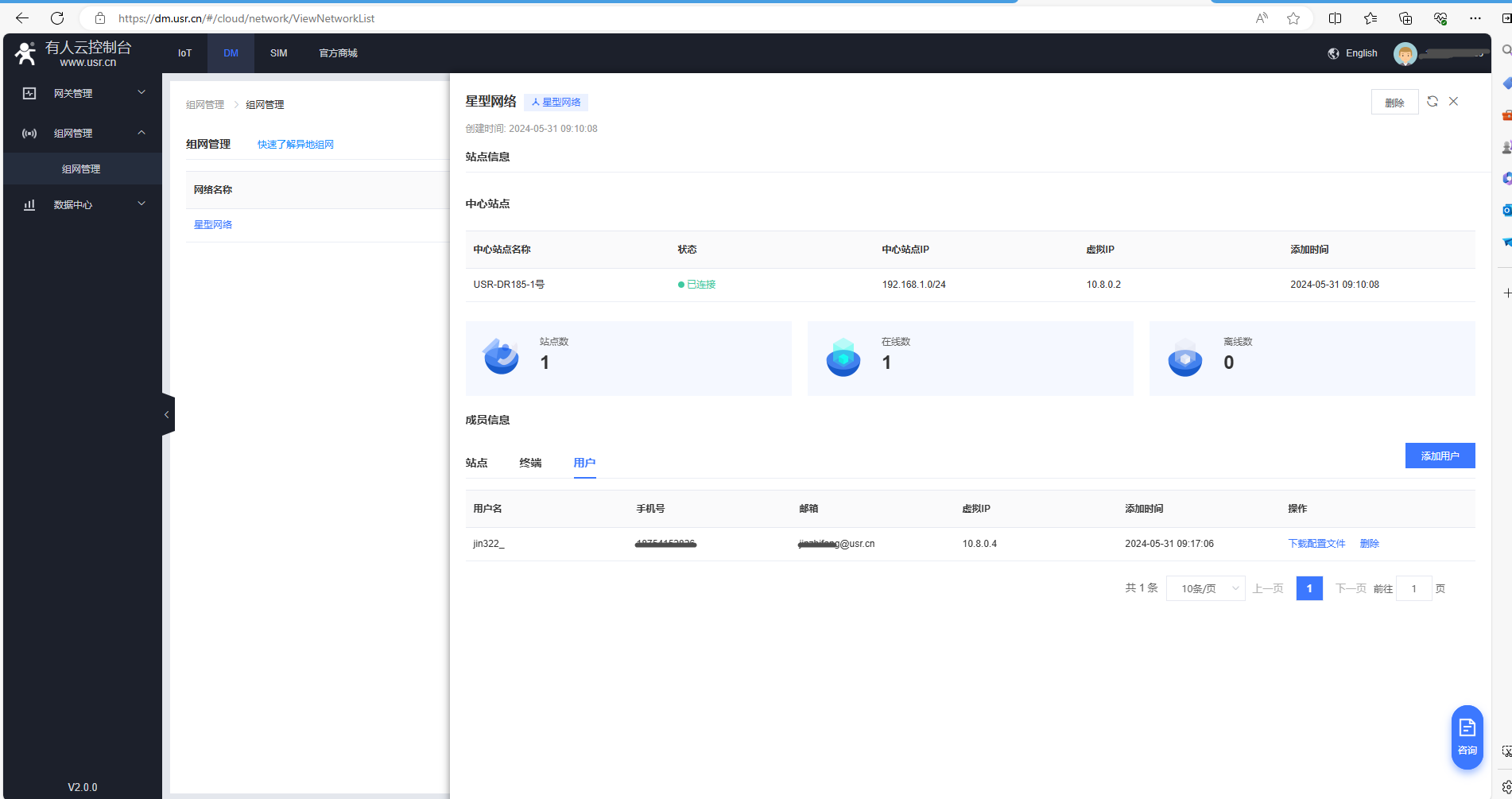Close the 星型网络 detail panel
The image size is (1512, 799).
[1453, 102]
